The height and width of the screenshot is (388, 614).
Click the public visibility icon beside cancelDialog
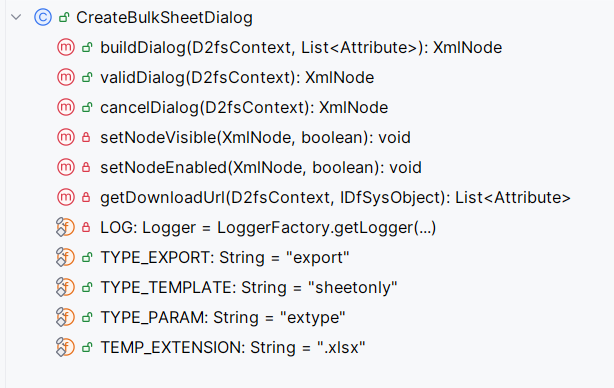[x=87, y=107]
